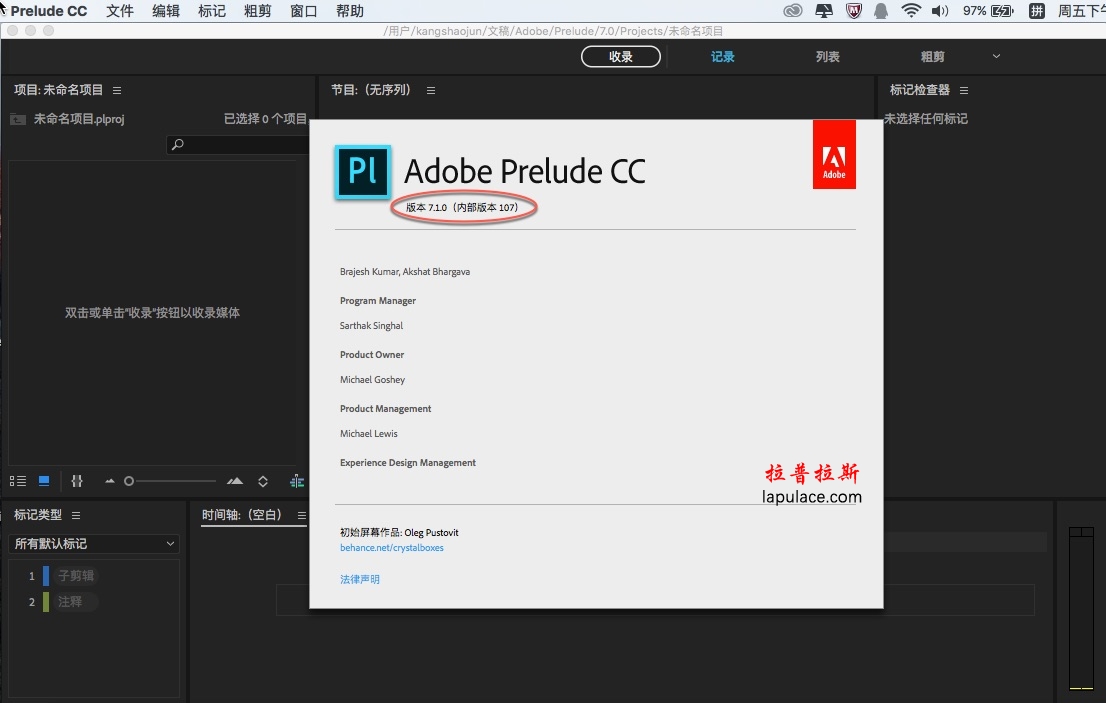
Task: Click the green 注释 color swatch
Action: click(x=46, y=601)
